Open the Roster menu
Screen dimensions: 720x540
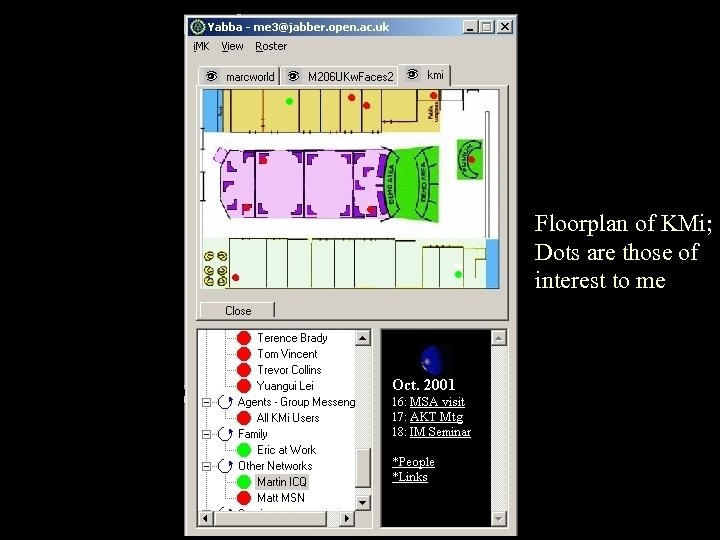click(271, 46)
